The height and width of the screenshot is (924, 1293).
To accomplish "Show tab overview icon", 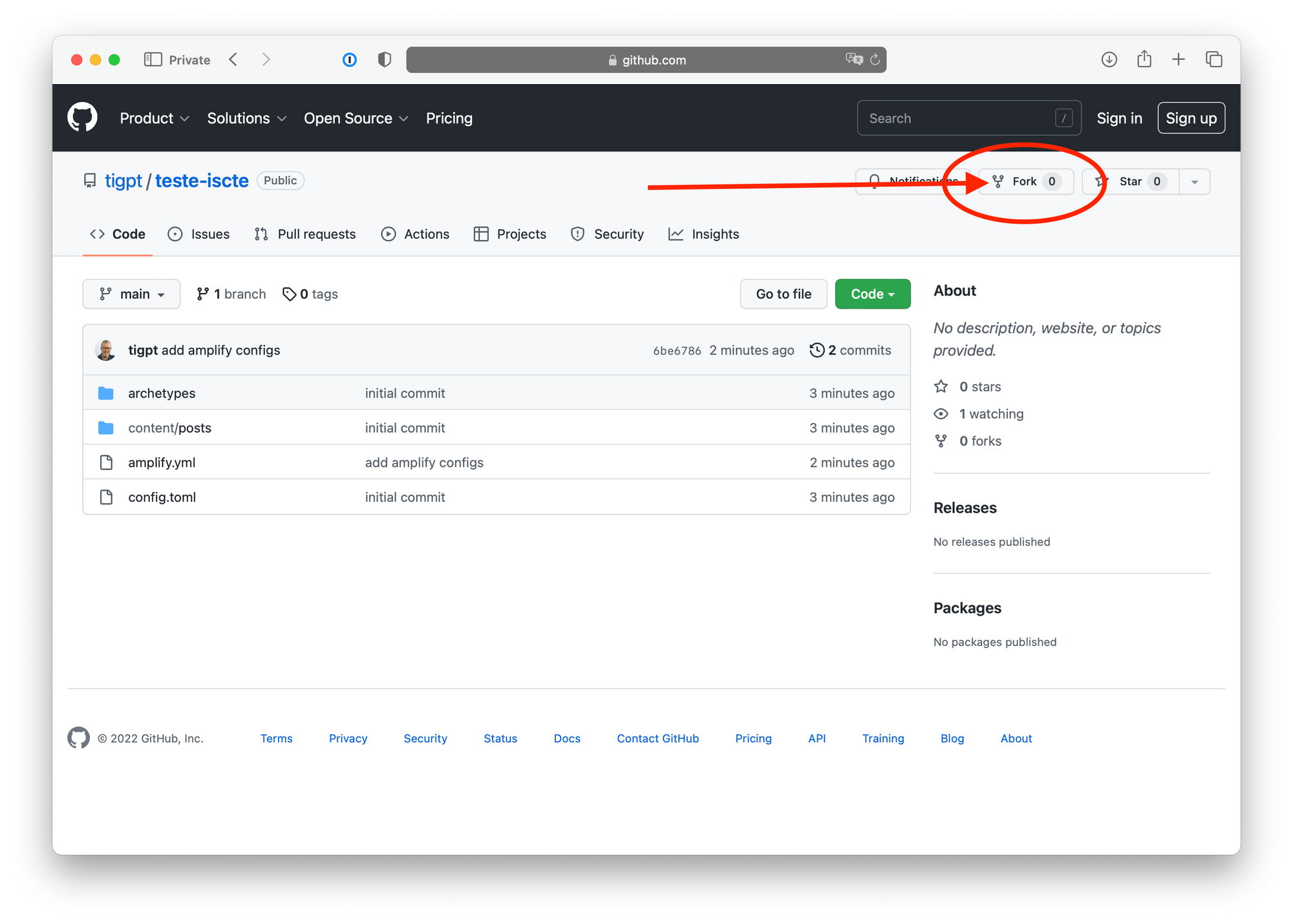I will (x=1213, y=59).
